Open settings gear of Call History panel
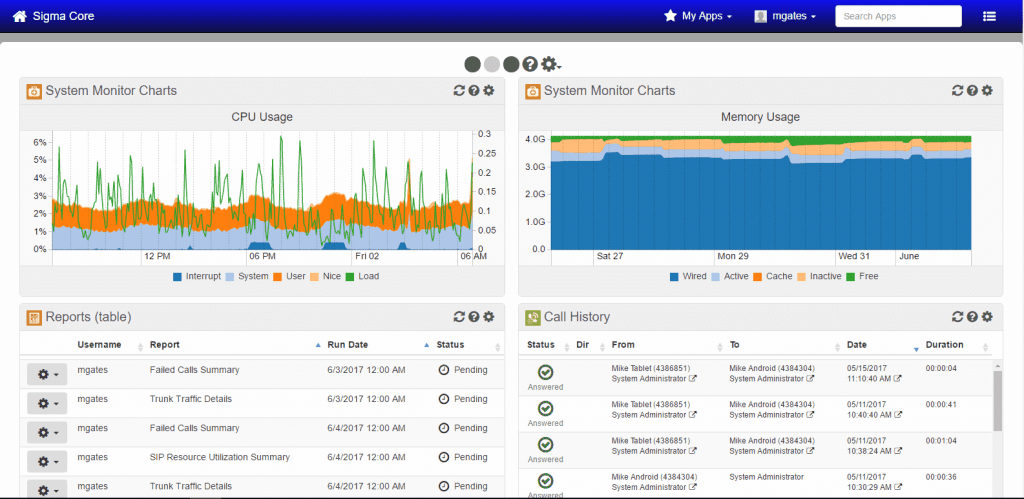1024x499 pixels. coord(987,317)
